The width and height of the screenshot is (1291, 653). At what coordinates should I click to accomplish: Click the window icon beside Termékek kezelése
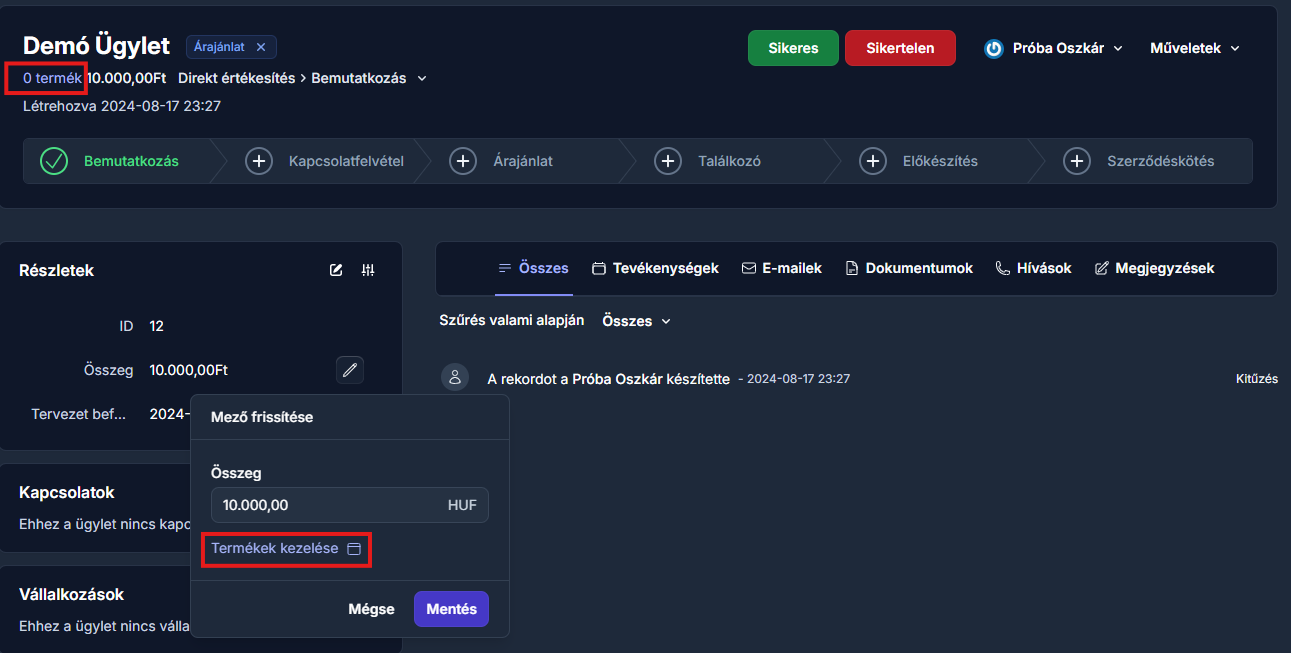pyautogui.click(x=353, y=549)
